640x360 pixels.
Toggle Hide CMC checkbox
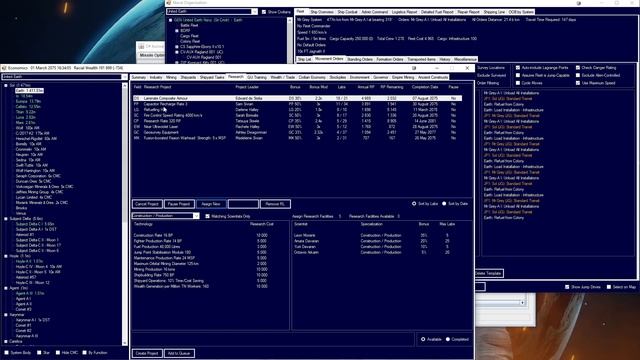(58, 353)
